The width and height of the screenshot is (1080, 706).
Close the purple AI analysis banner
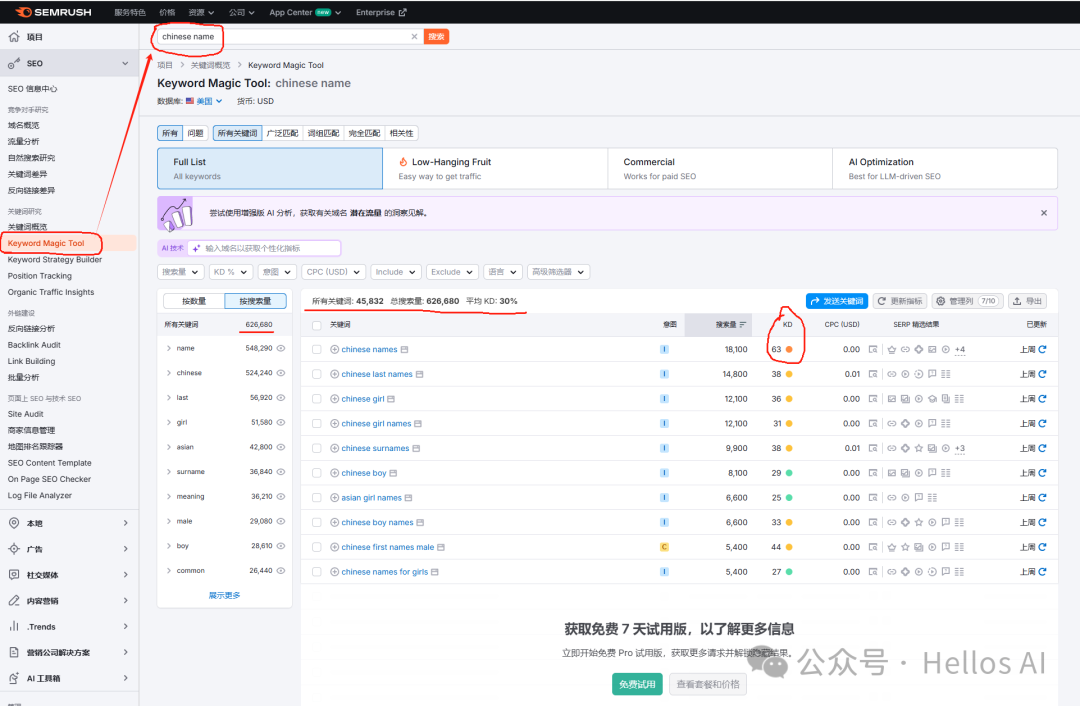[x=1044, y=213]
